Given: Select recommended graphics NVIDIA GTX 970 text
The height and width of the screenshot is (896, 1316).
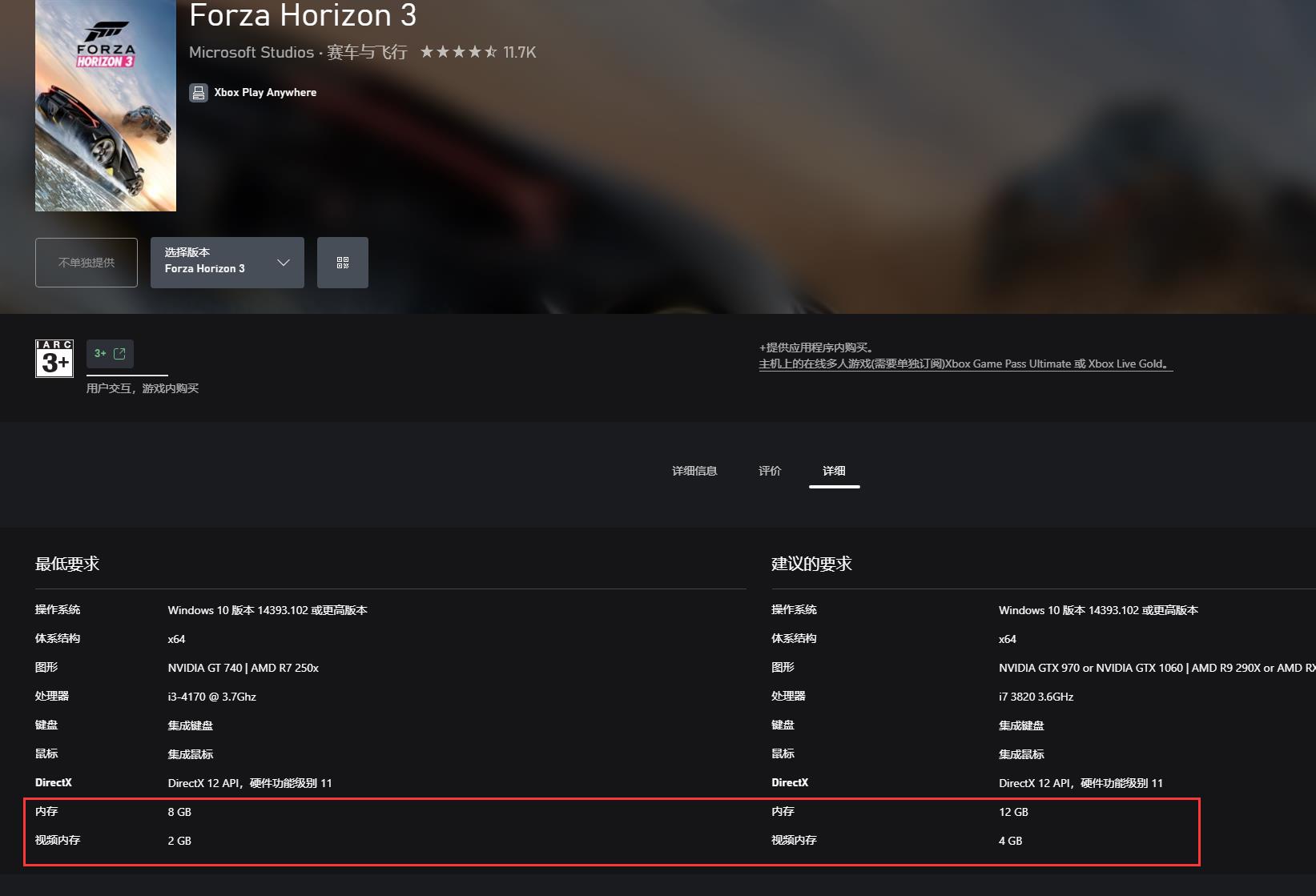Looking at the screenshot, I should click(1157, 668).
